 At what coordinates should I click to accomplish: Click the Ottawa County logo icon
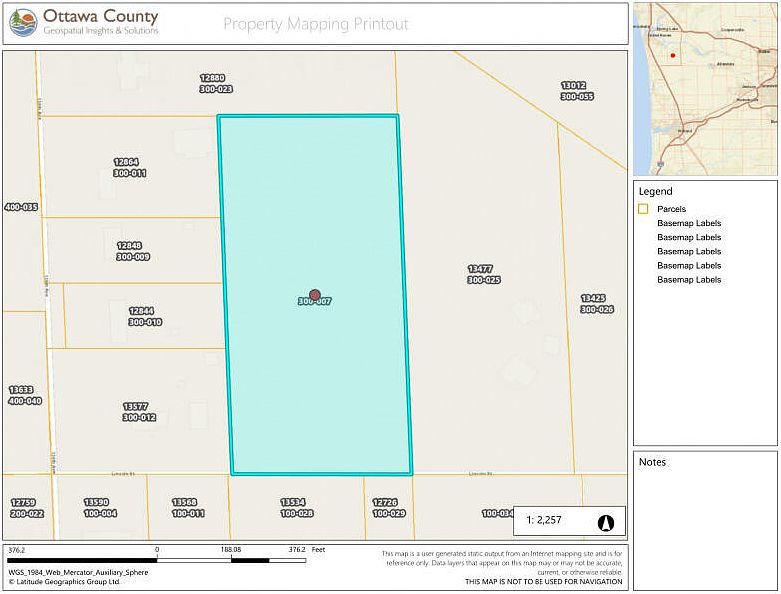click(x=23, y=22)
